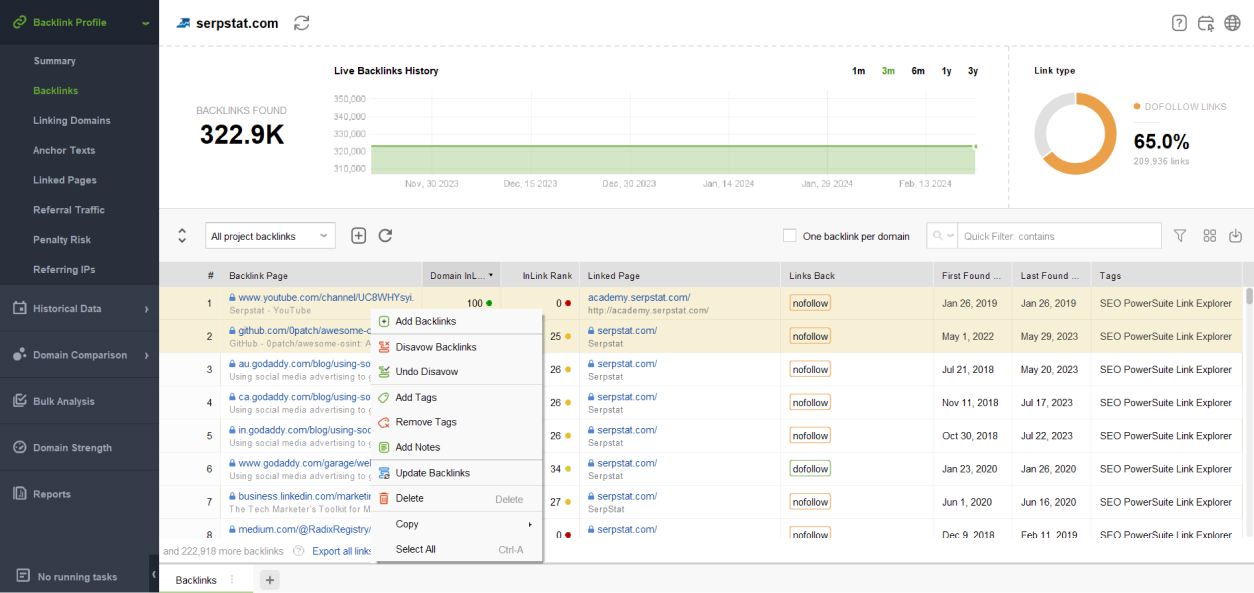The width and height of the screenshot is (1254, 593).
Task: Click the Domain Strength gauge icon
Action: pos(19,447)
